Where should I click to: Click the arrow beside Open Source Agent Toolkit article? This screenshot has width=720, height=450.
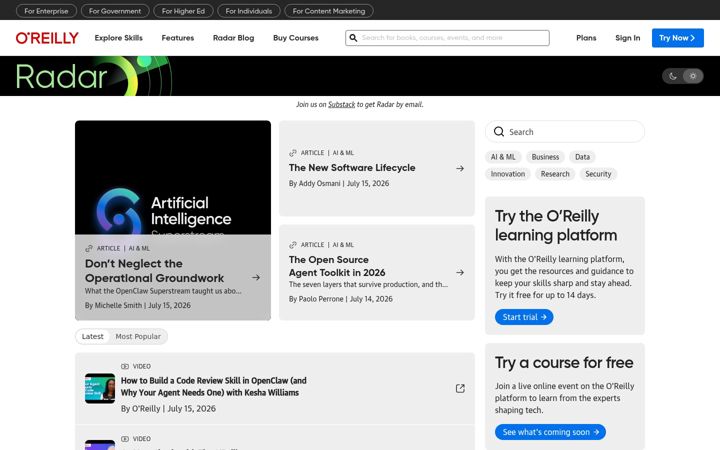pos(460,273)
